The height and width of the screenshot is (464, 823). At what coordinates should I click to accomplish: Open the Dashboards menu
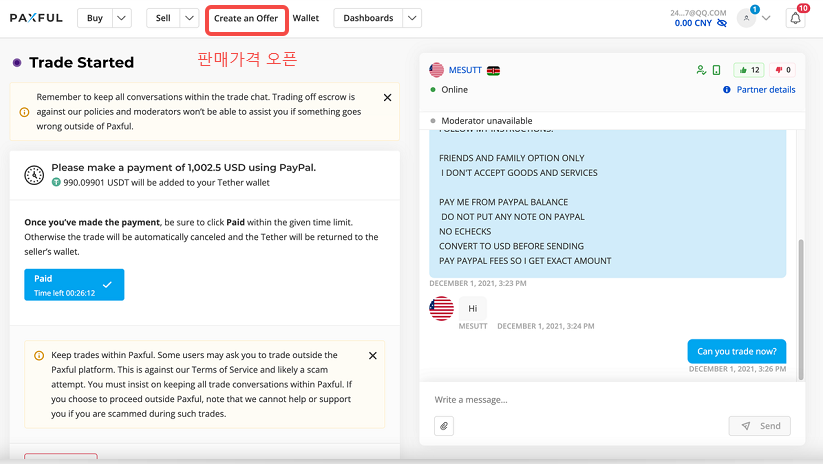pyautogui.click(x=368, y=18)
